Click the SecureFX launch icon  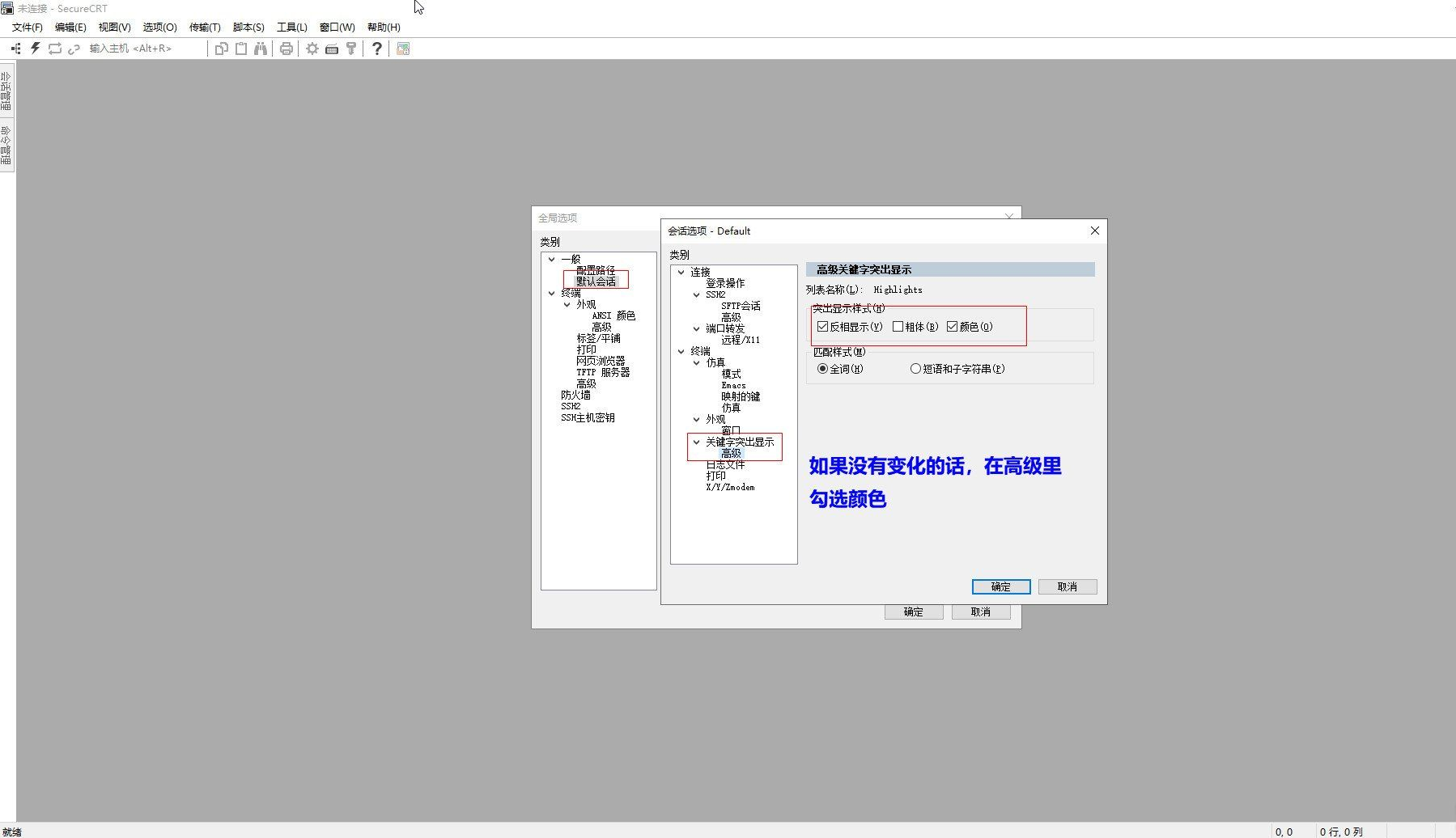coord(403,49)
